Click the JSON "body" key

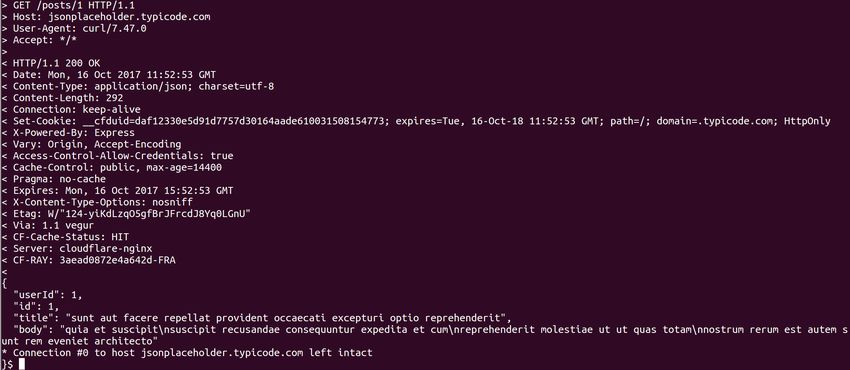34,329
